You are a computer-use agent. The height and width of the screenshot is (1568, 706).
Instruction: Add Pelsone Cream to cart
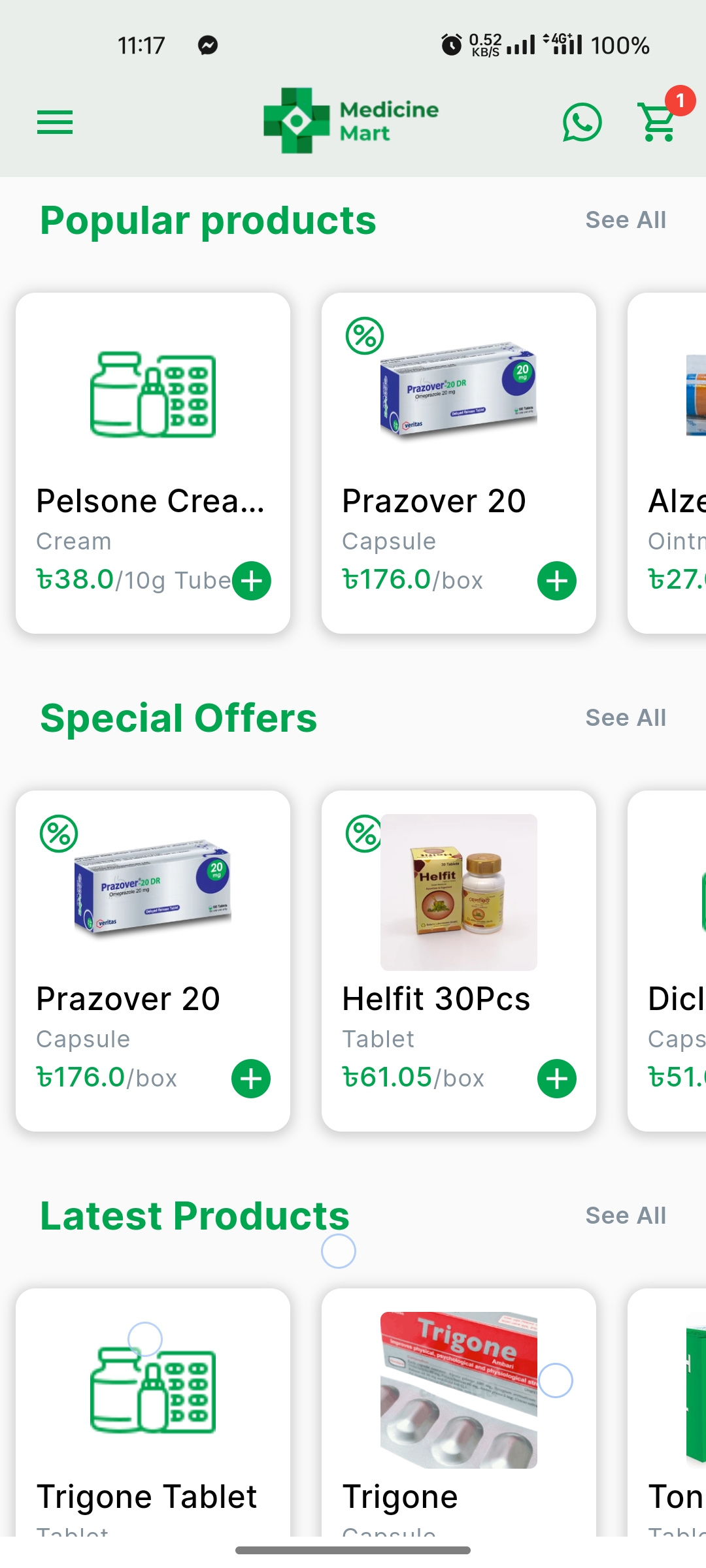(x=252, y=580)
